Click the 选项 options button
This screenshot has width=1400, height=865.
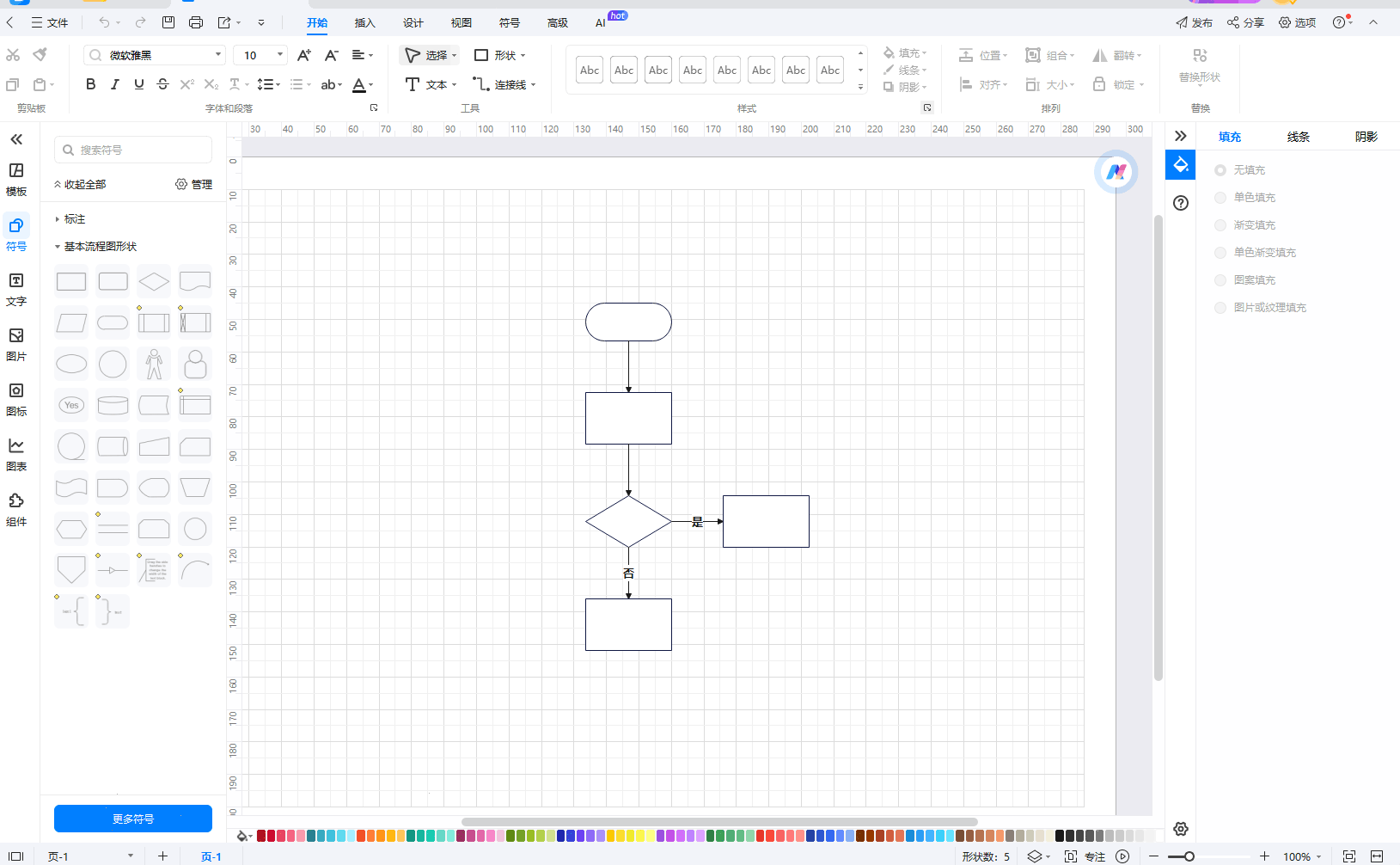click(x=1297, y=22)
